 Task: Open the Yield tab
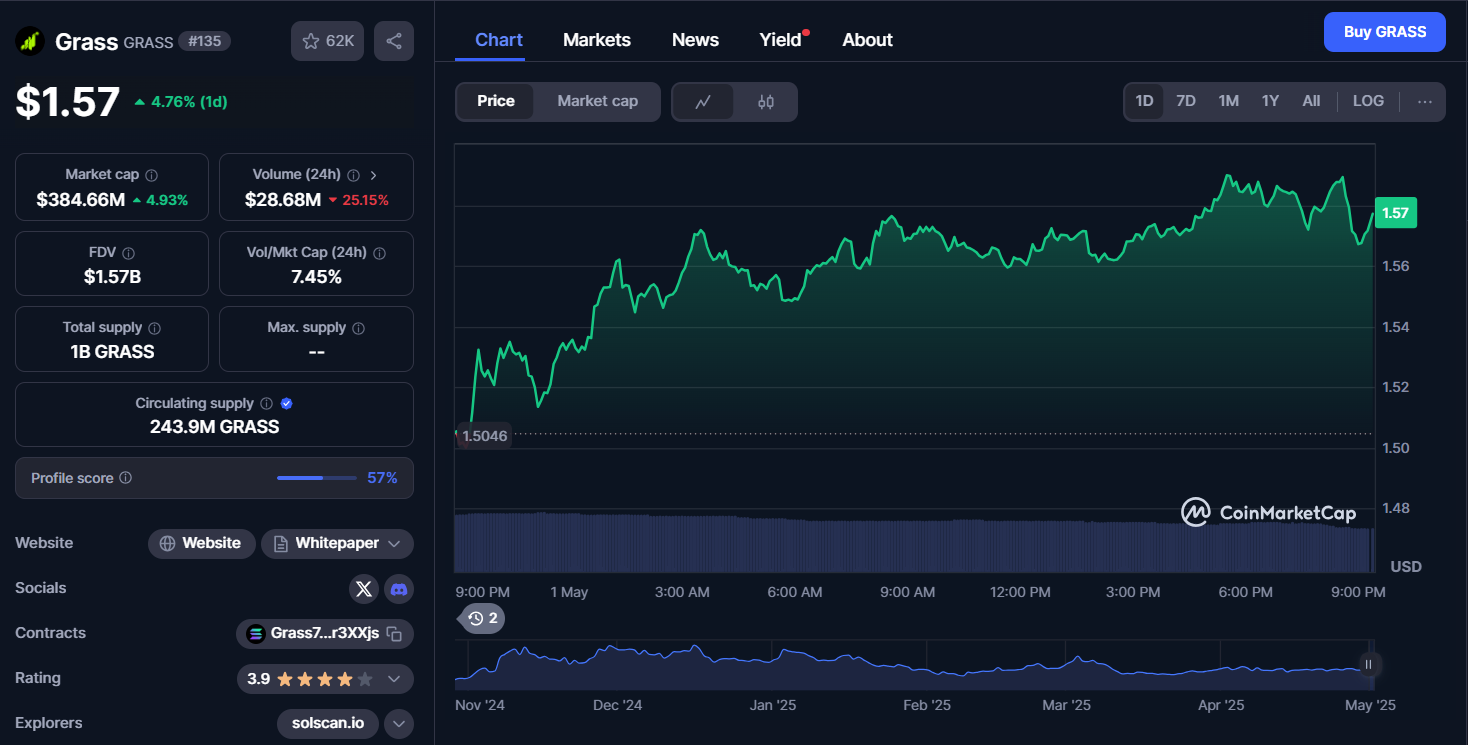(781, 40)
